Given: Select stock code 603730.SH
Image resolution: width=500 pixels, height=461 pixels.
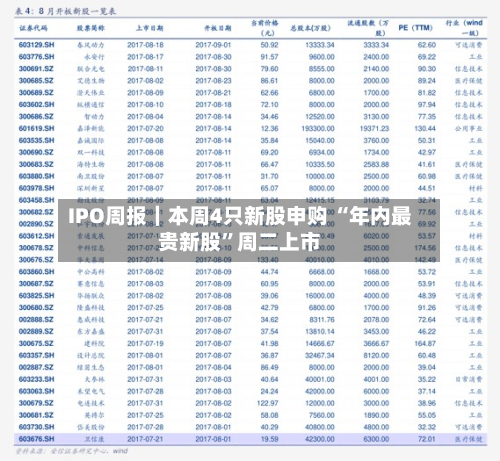Looking at the screenshot, I should (36, 427).
